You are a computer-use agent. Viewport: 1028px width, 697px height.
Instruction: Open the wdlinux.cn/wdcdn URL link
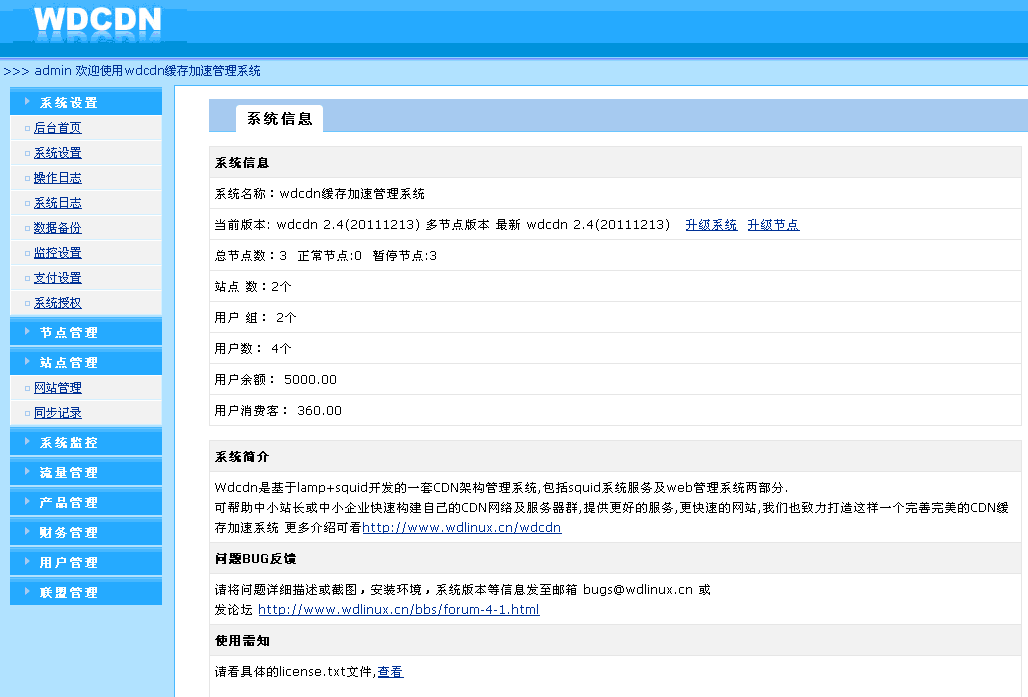coord(461,527)
